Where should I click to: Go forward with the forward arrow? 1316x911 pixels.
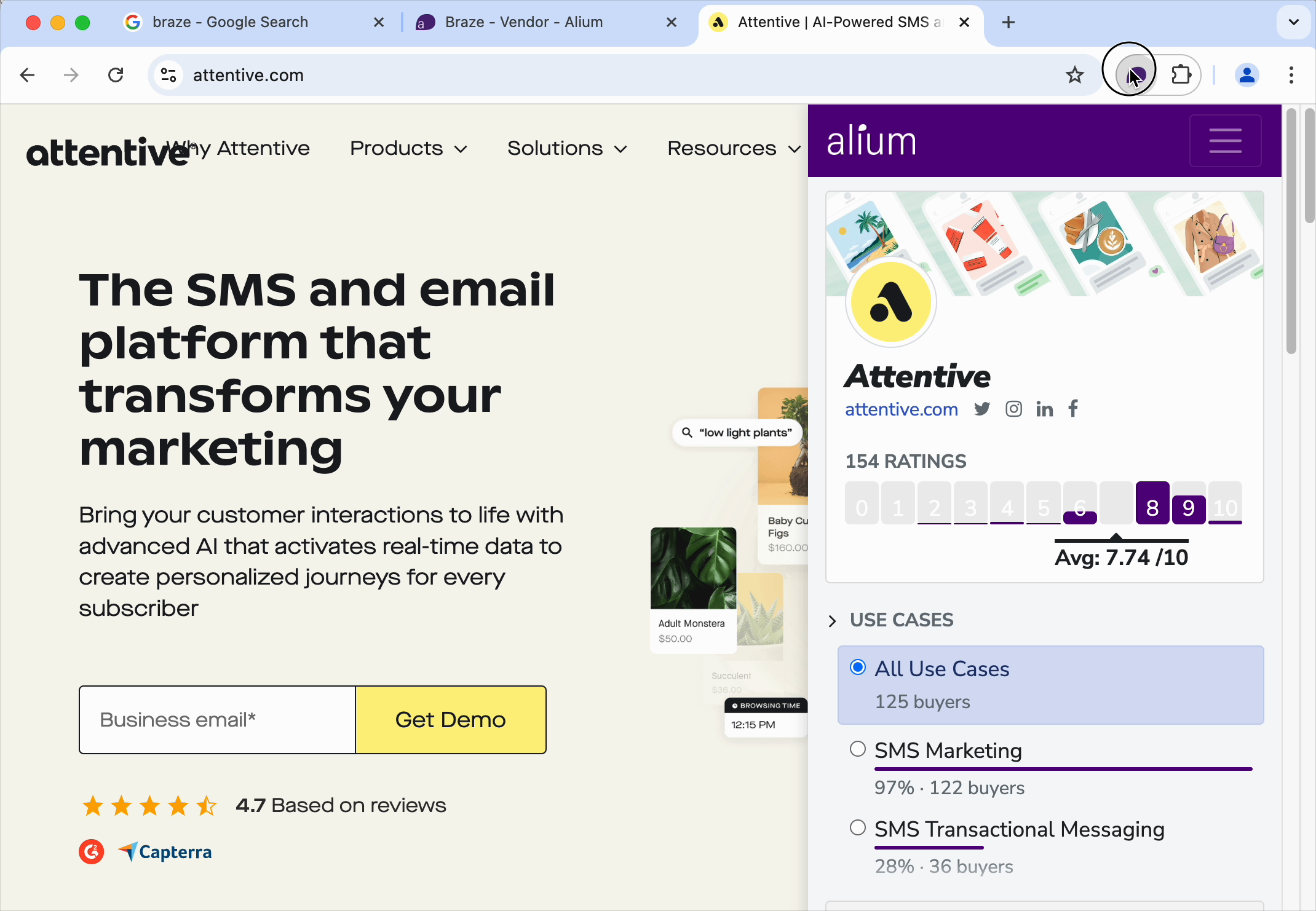(71, 75)
